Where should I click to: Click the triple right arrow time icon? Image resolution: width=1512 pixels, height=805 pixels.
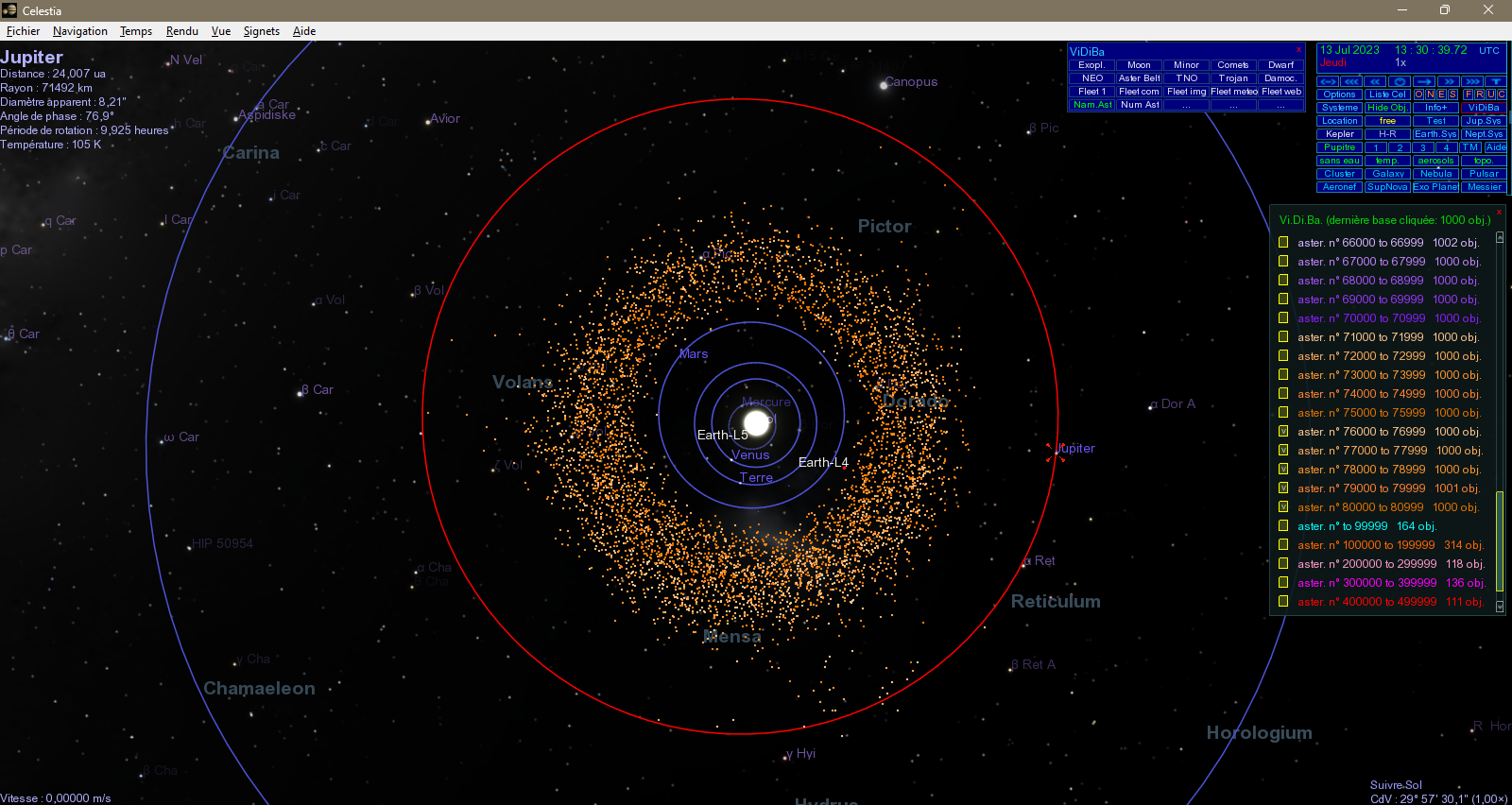pyautogui.click(x=1472, y=82)
